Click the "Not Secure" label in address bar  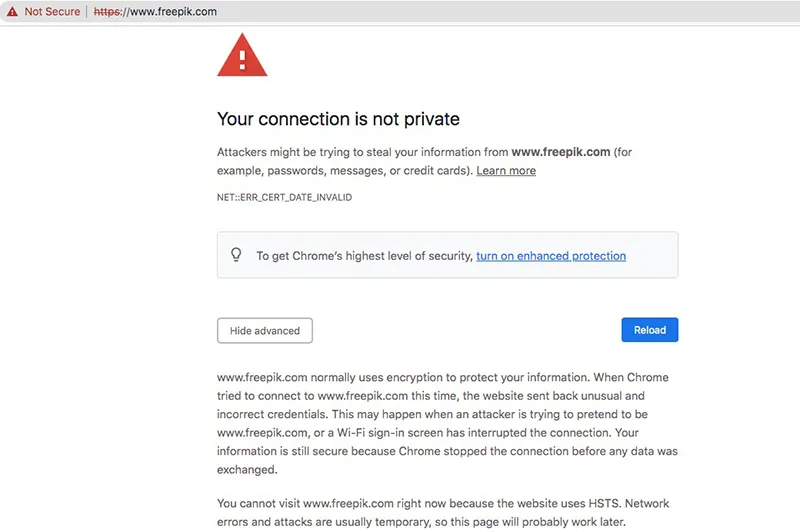(x=52, y=12)
